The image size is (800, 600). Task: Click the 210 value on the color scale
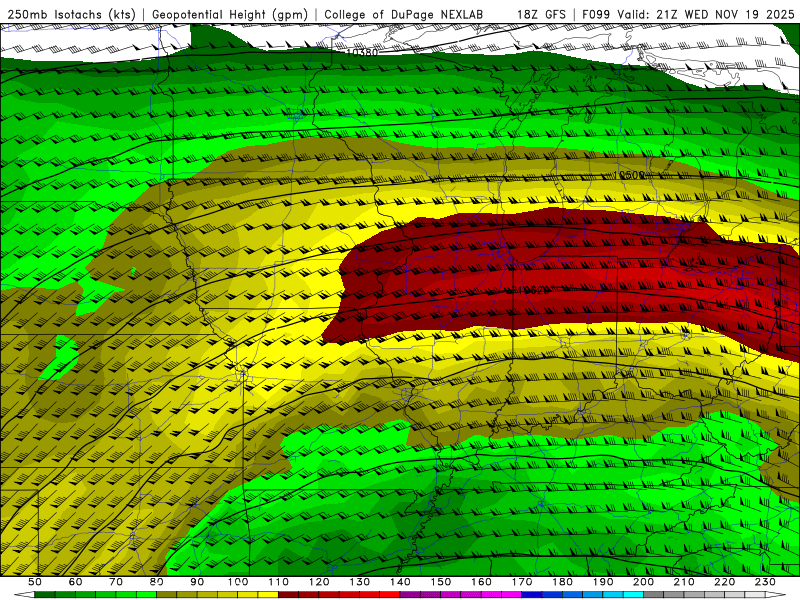click(684, 582)
